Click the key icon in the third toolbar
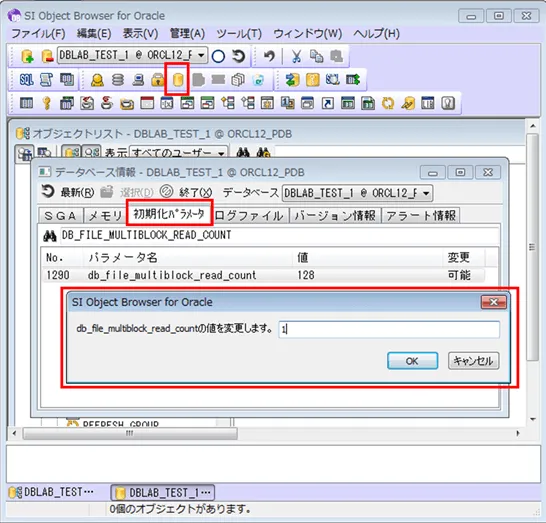 [x=47, y=103]
